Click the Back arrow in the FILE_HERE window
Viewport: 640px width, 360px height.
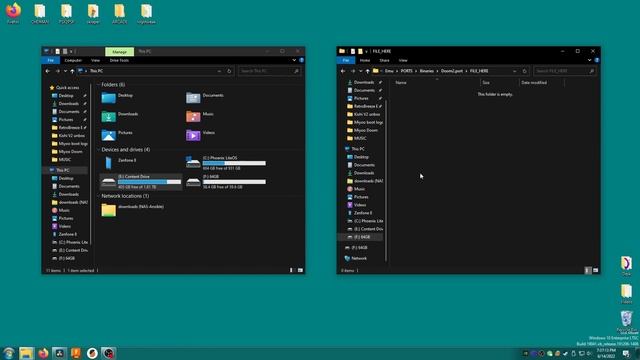(343, 71)
